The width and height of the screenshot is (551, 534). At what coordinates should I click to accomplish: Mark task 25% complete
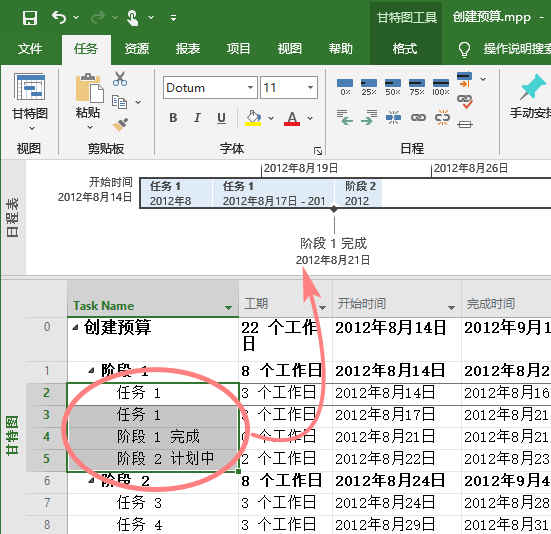[x=369, y=86]
